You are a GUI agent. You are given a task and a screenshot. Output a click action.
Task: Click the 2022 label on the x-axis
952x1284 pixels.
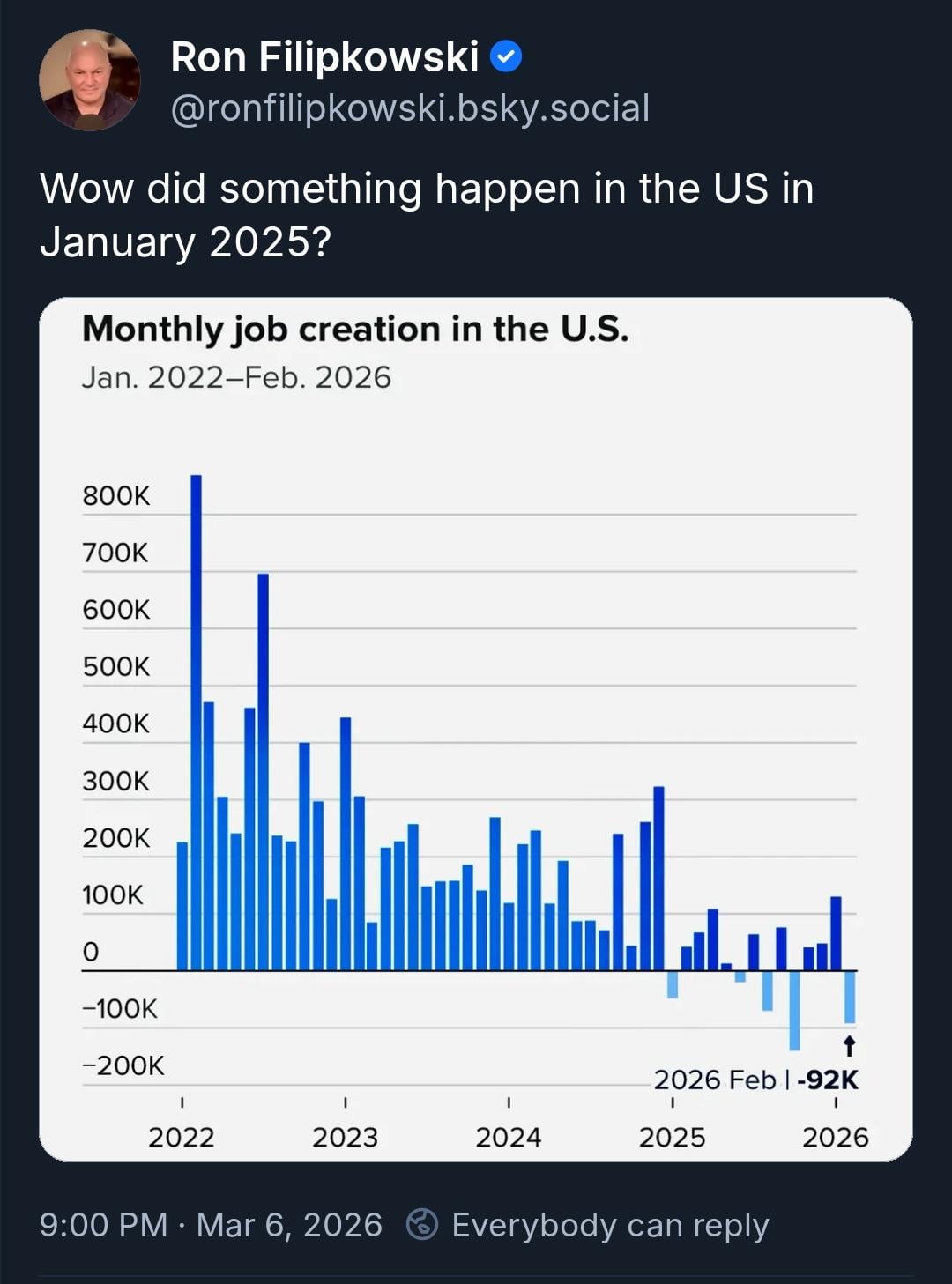point(182,1137)
